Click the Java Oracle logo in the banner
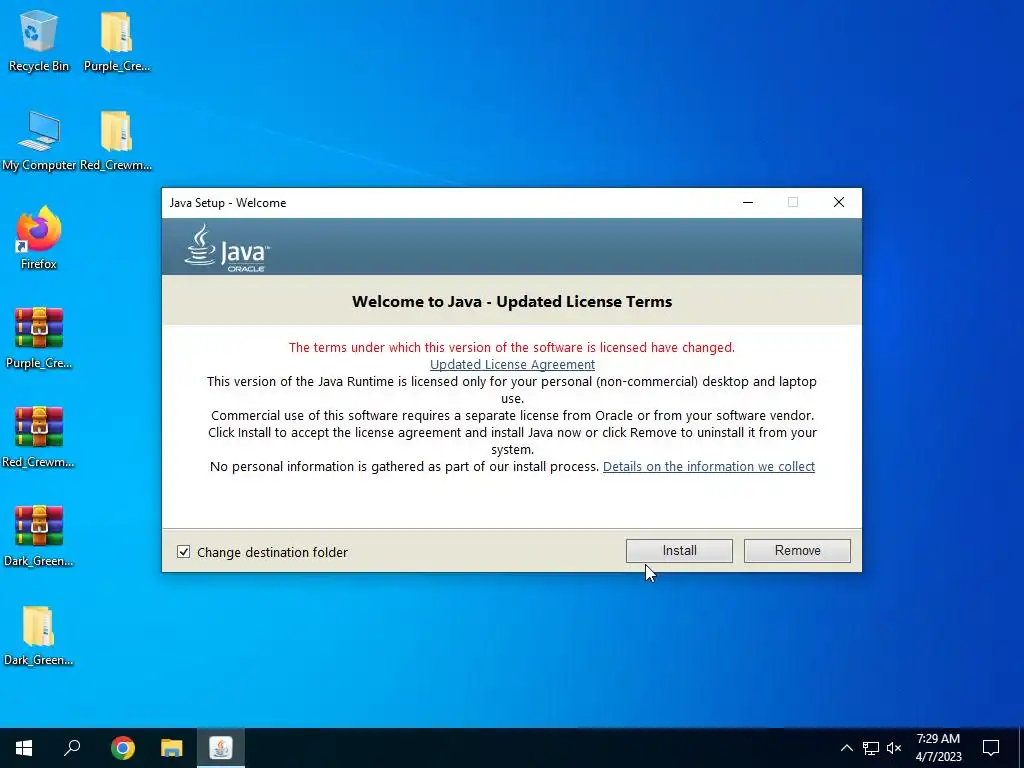This screenshot has width=1024, height=768. 227,248
